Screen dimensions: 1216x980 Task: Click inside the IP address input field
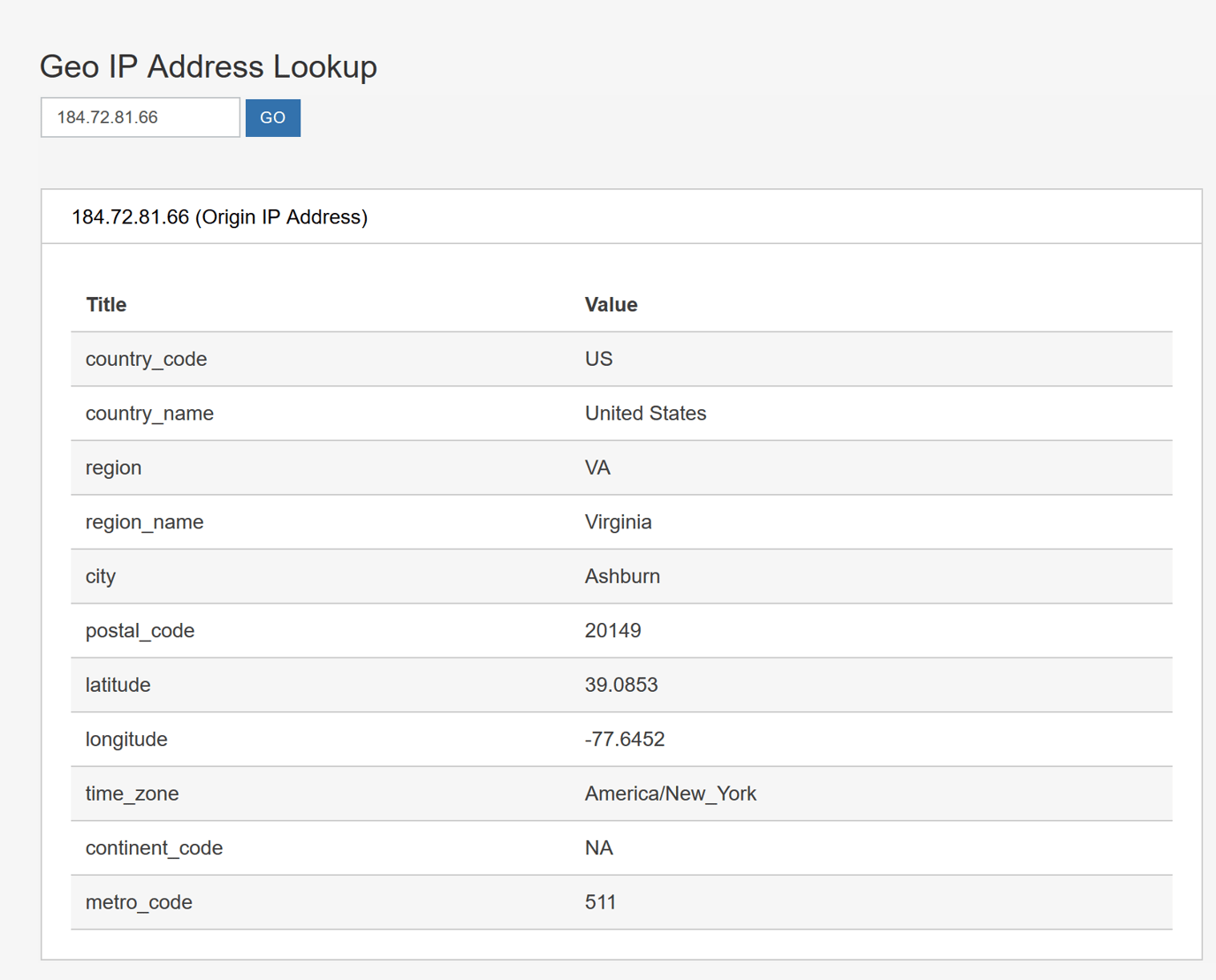140,116
